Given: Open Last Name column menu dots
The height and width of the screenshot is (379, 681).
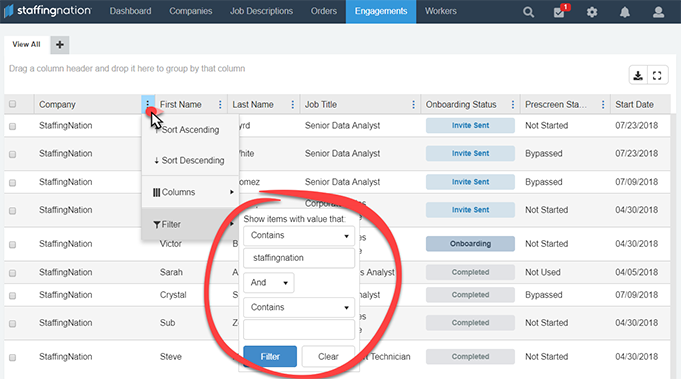Looking at the screenshot, I should coord(293,104).
